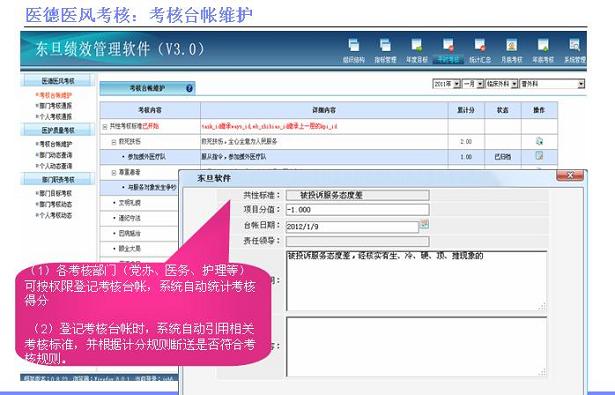615x395 pixels.
Task: Open 部门动态查询 in the sidebar
Action: pos(54,155)
